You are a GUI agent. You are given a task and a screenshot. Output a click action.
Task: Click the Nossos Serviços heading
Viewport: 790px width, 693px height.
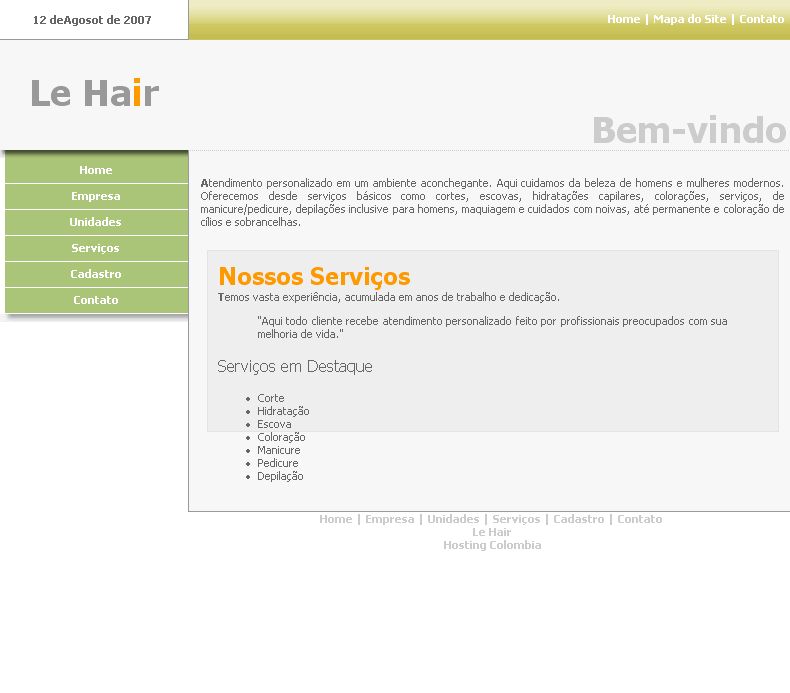pos(314,276)
